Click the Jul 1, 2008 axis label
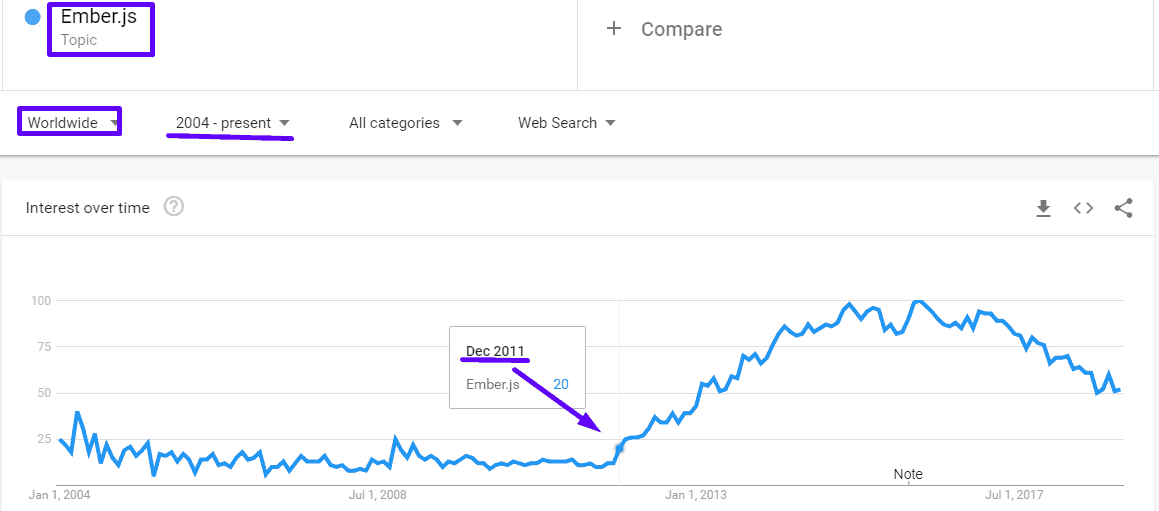Image resolution: width=1159 pixels, height=511 pixels. pos(377,494)
